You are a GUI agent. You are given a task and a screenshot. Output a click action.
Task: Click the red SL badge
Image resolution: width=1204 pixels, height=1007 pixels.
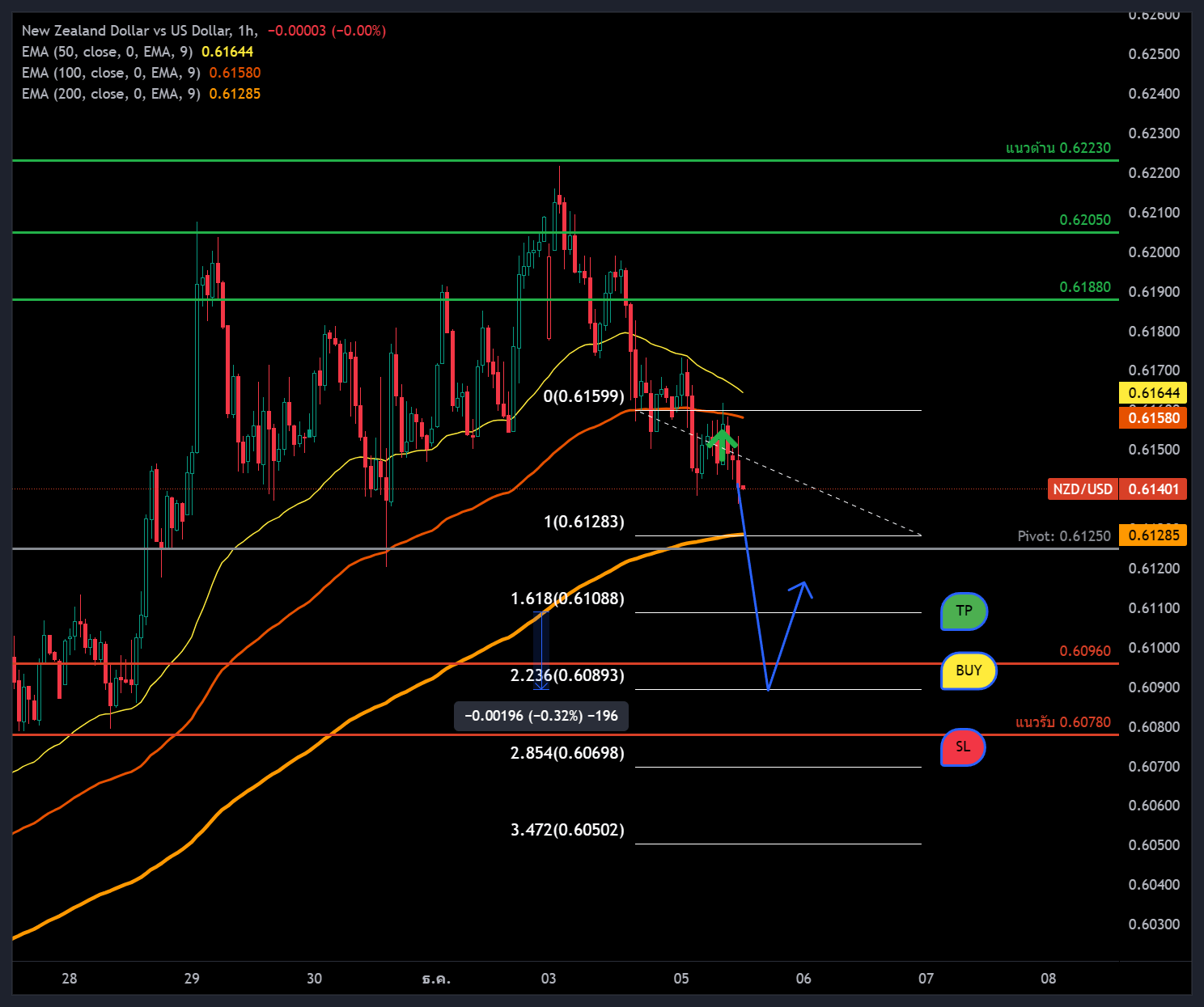(x=963, y=747)
